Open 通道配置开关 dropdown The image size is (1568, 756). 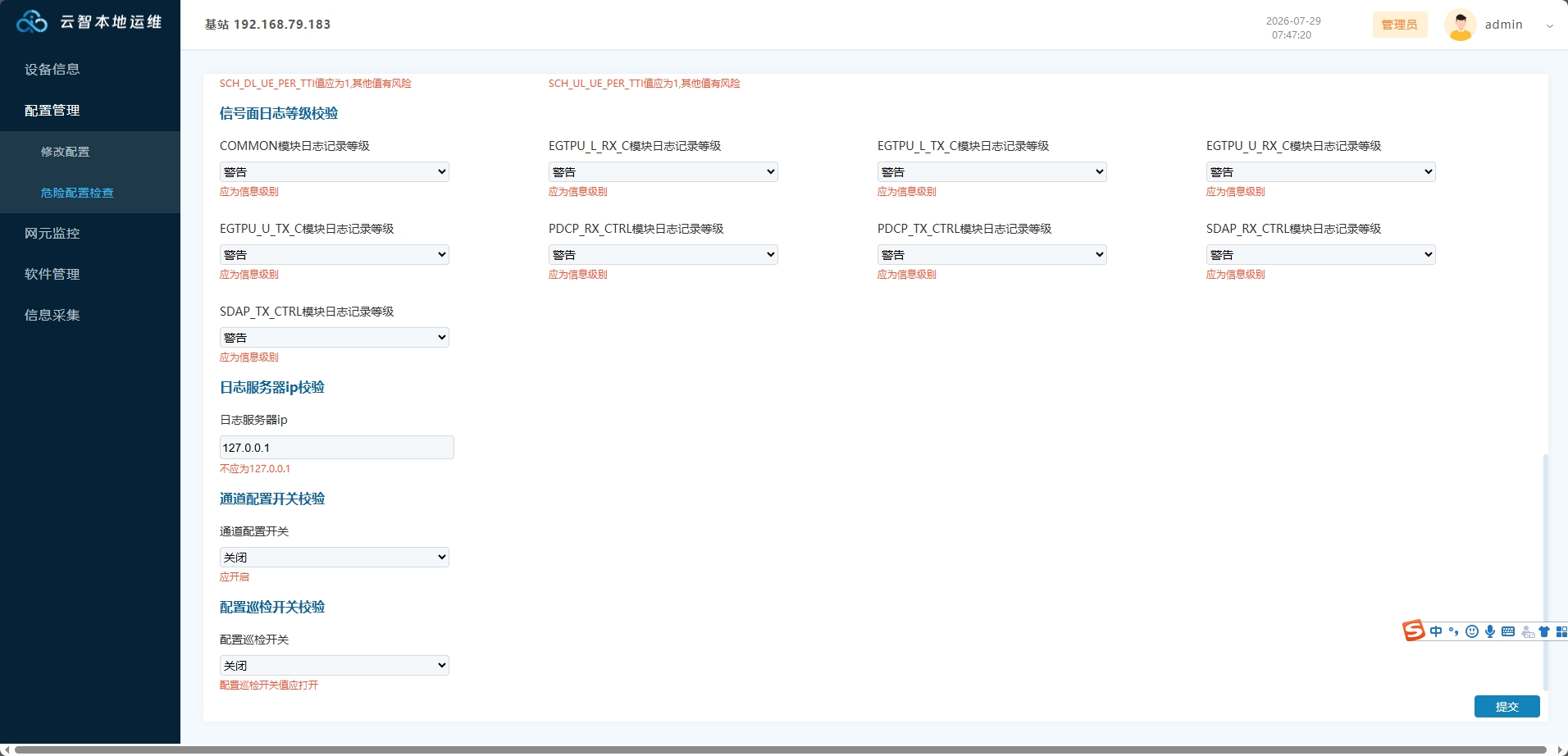tap(335, 557)
